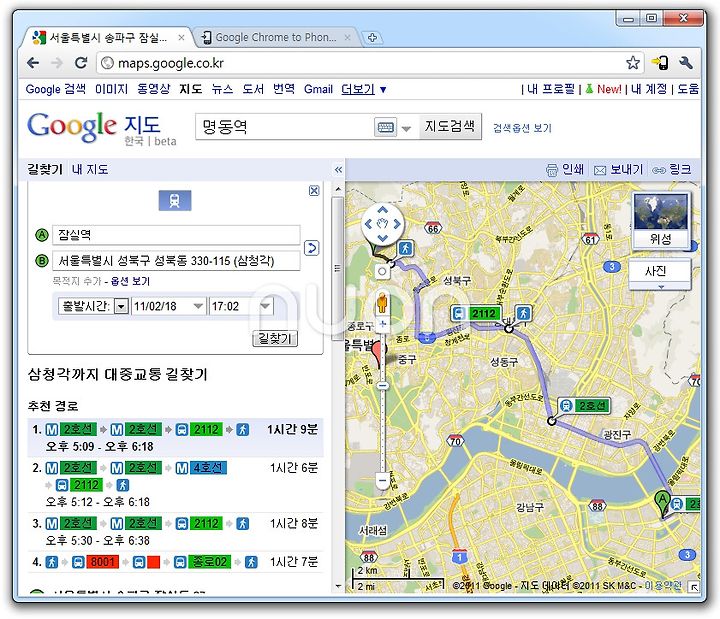
Task: Select the 서울특별시 송파구 잠실 tab
Action: coord(107,38)
